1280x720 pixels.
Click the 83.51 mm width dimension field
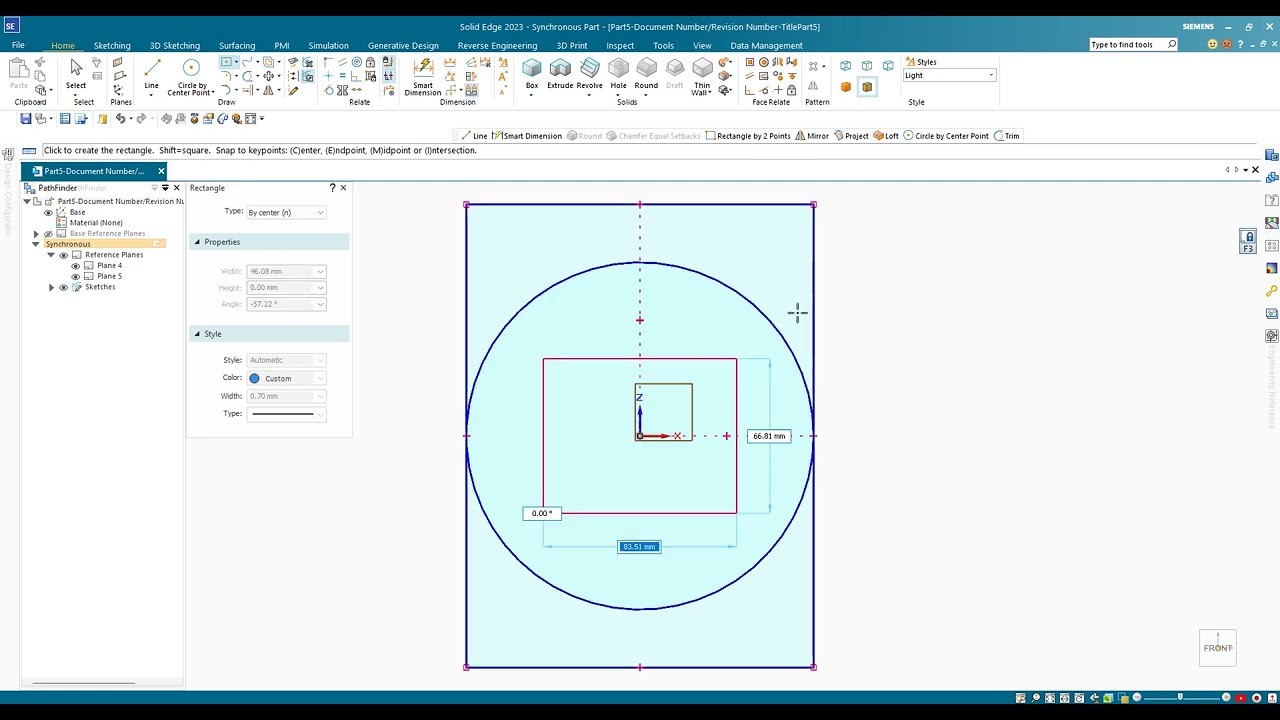(639, 547)
